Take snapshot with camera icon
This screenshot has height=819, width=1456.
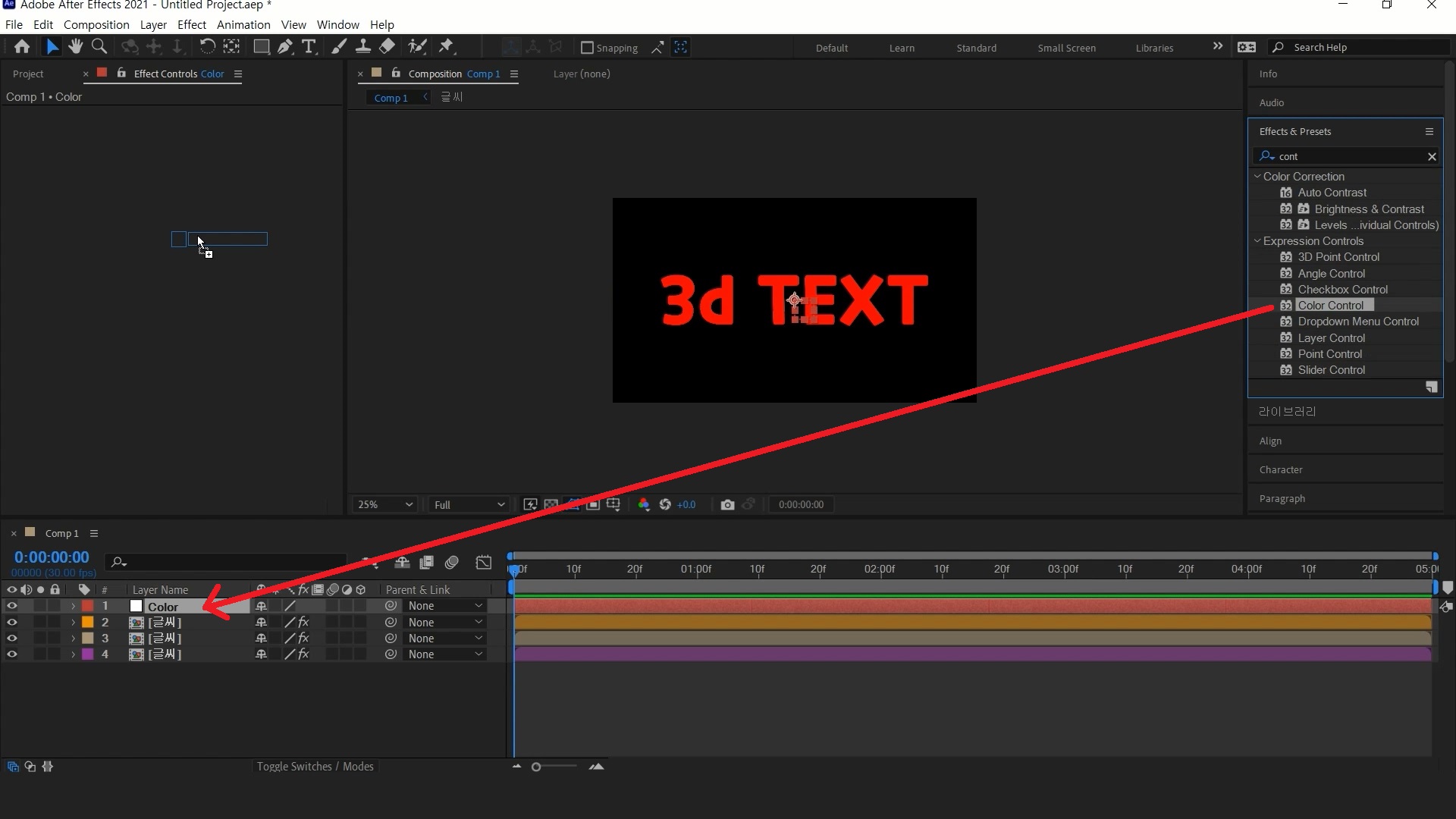[727, 505]
